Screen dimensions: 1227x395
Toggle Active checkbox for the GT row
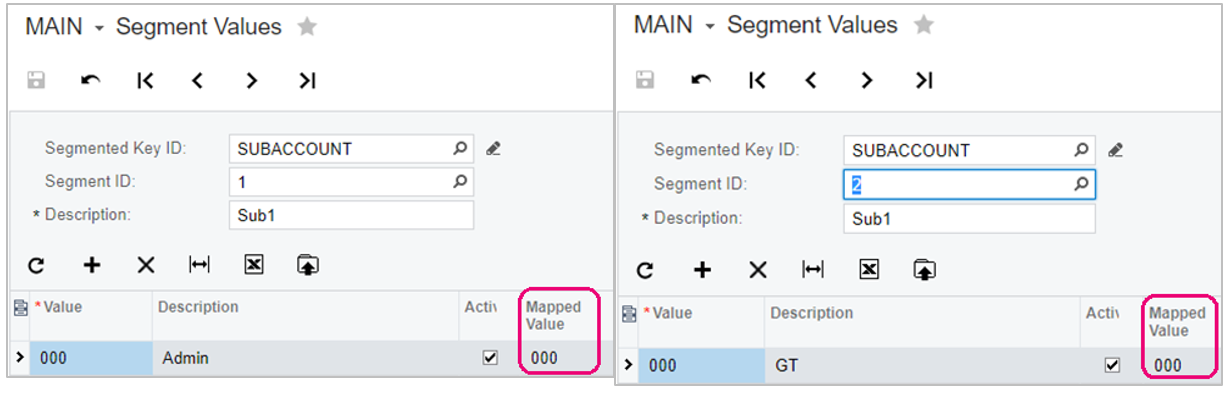click(1112, 365)
